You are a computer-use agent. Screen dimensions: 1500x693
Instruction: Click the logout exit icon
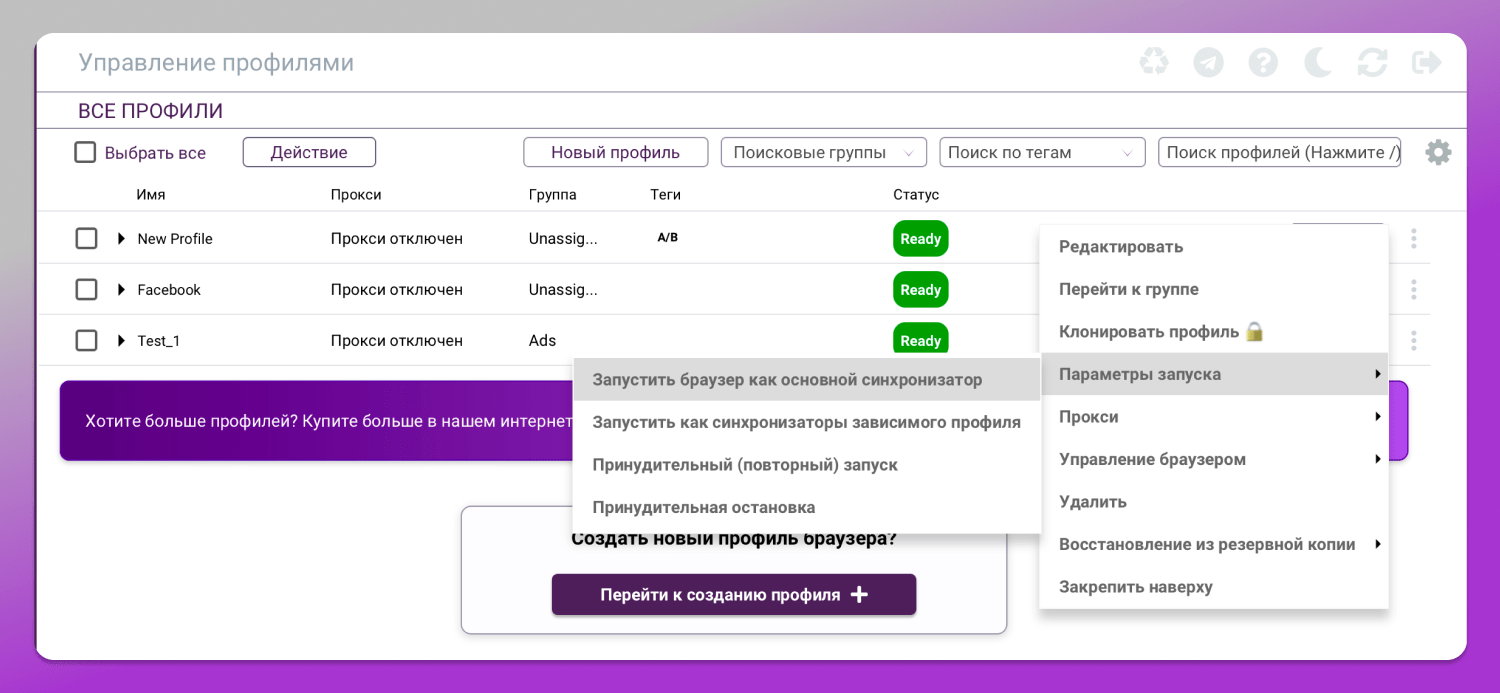pos(1427,63)
